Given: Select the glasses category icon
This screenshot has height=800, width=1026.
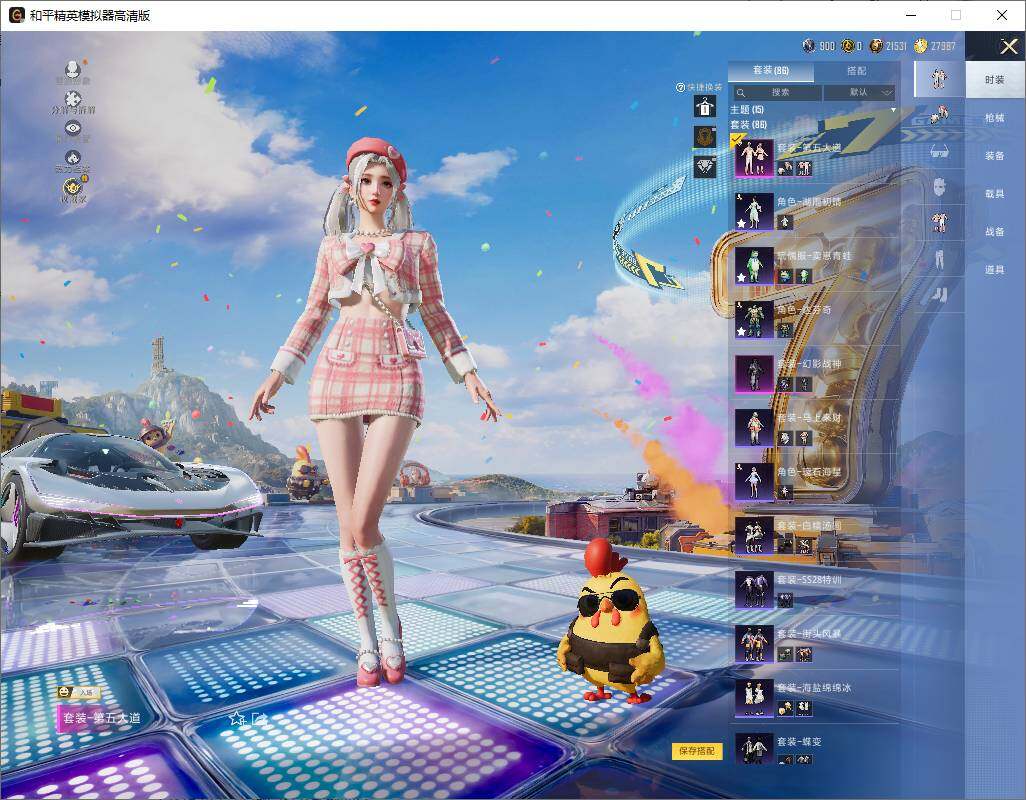Looking at the screenshot, I should click(939, 152).
